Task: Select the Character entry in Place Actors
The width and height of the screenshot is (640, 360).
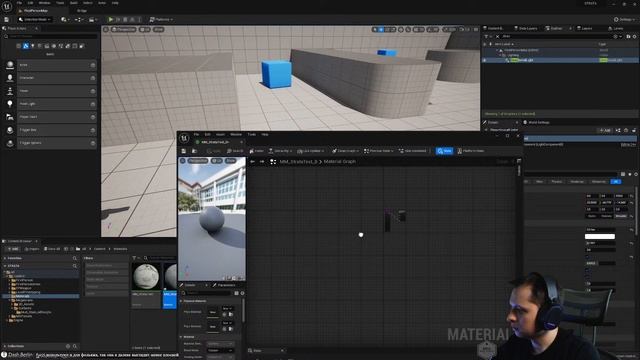Action: pos(57,78)
